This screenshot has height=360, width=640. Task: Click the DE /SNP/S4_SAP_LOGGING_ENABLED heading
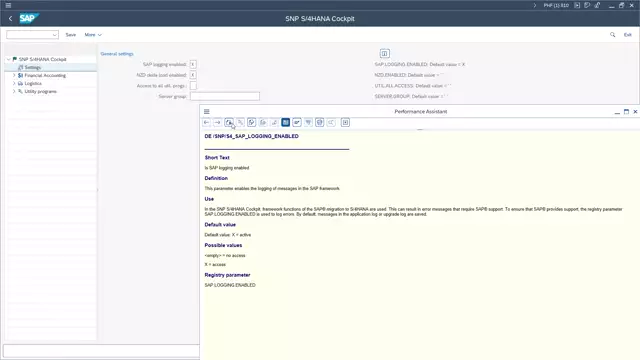[x=251, y=136]
